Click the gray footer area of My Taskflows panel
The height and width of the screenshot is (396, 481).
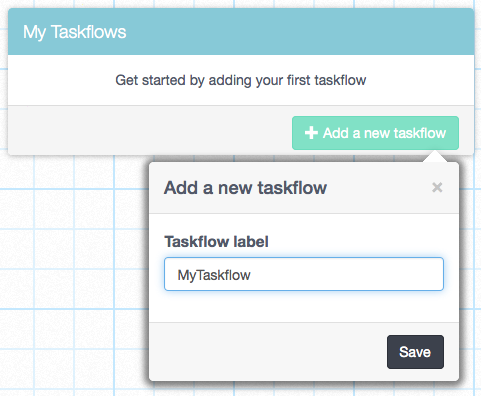pos(150,130)
